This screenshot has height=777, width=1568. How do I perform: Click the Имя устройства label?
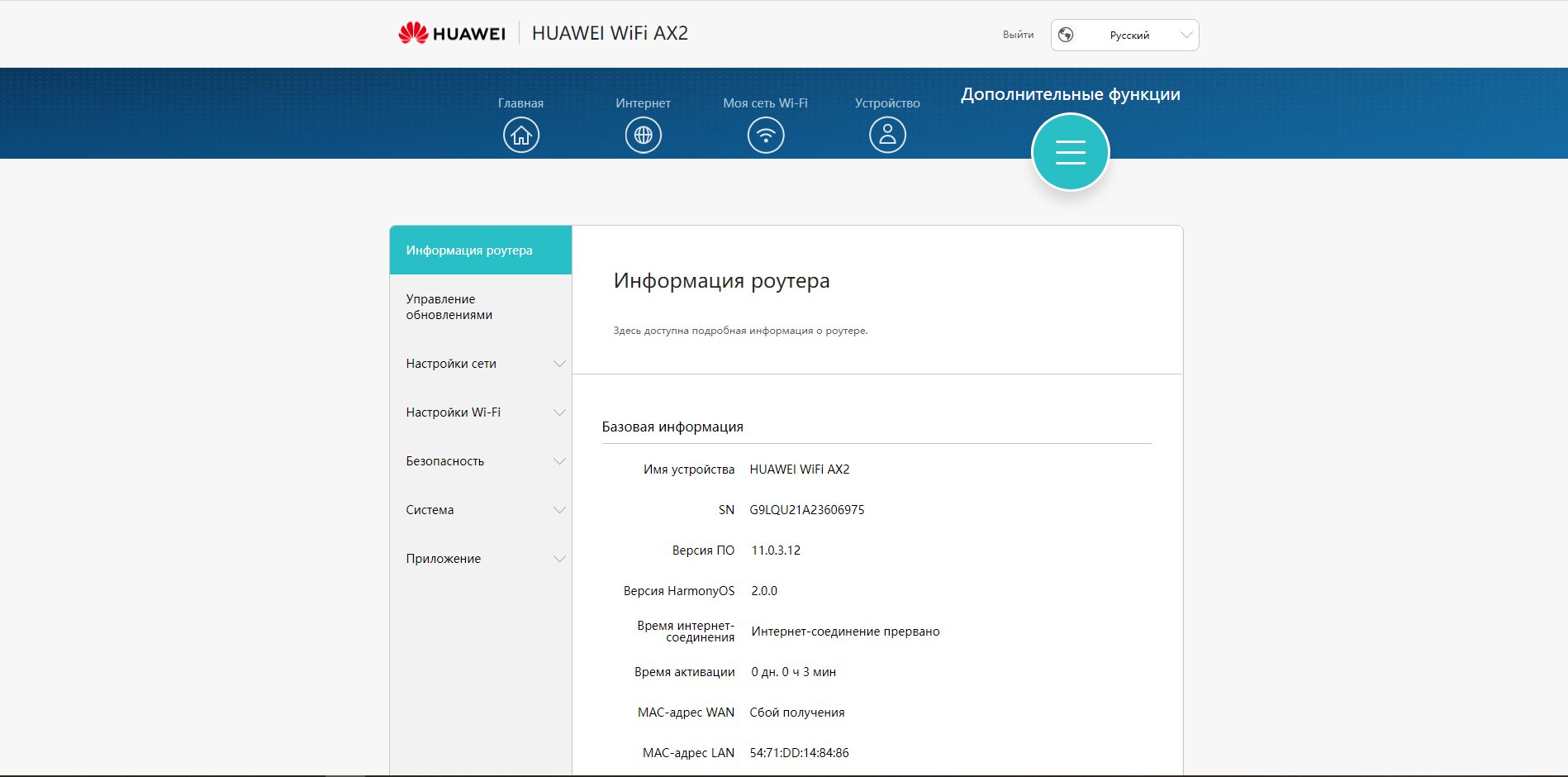click(689, 470)
